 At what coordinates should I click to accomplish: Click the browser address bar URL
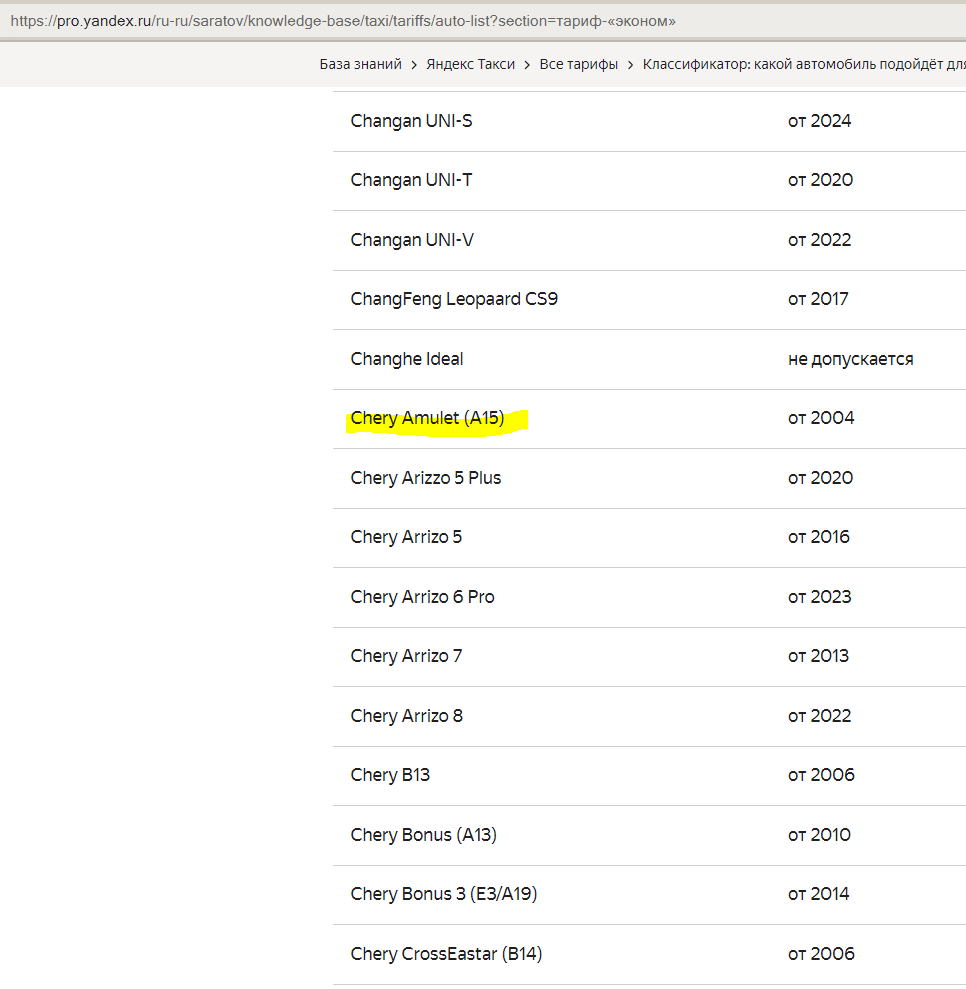click(343, 21)
